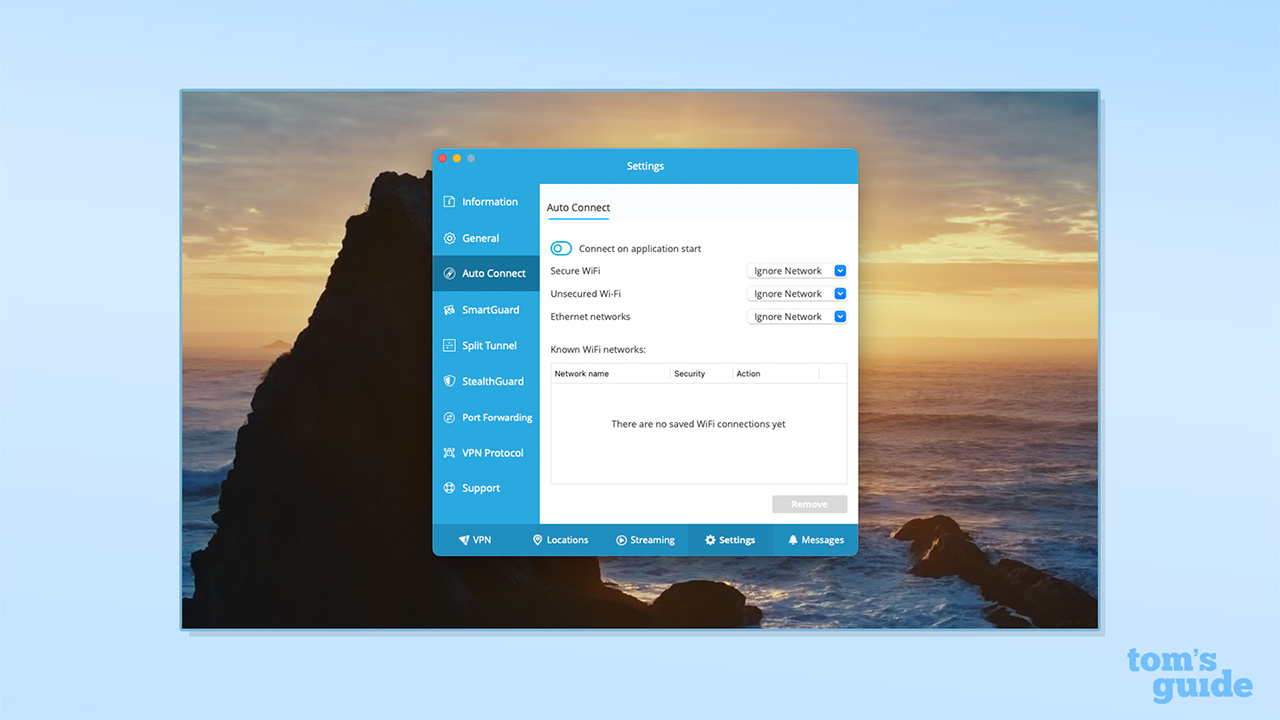The image size is (1280, 720).
Task: Click the Split Tunnel icon
Action: tap(450, 346)
